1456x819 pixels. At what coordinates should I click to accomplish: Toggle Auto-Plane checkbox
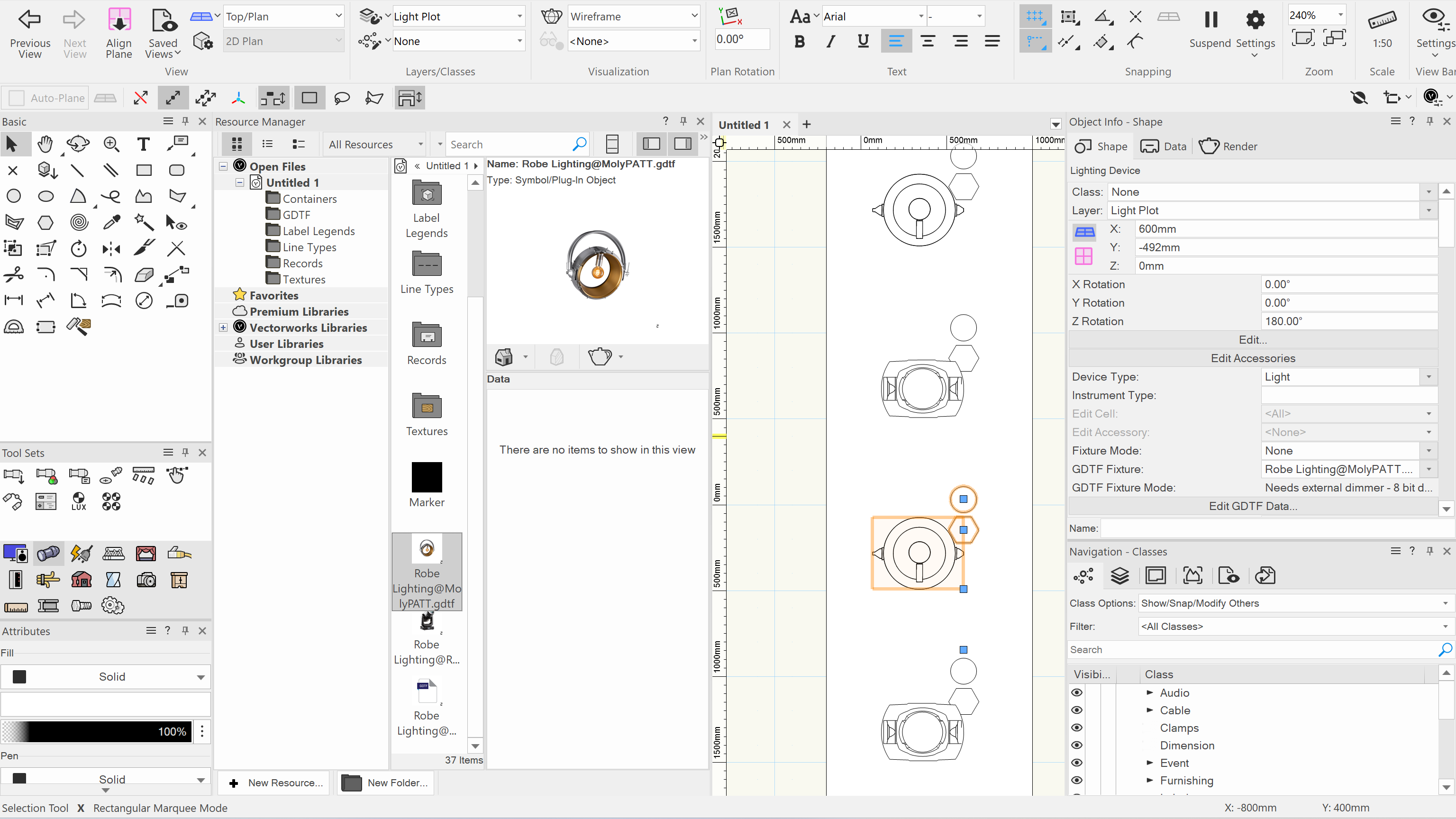pos(17,99)
